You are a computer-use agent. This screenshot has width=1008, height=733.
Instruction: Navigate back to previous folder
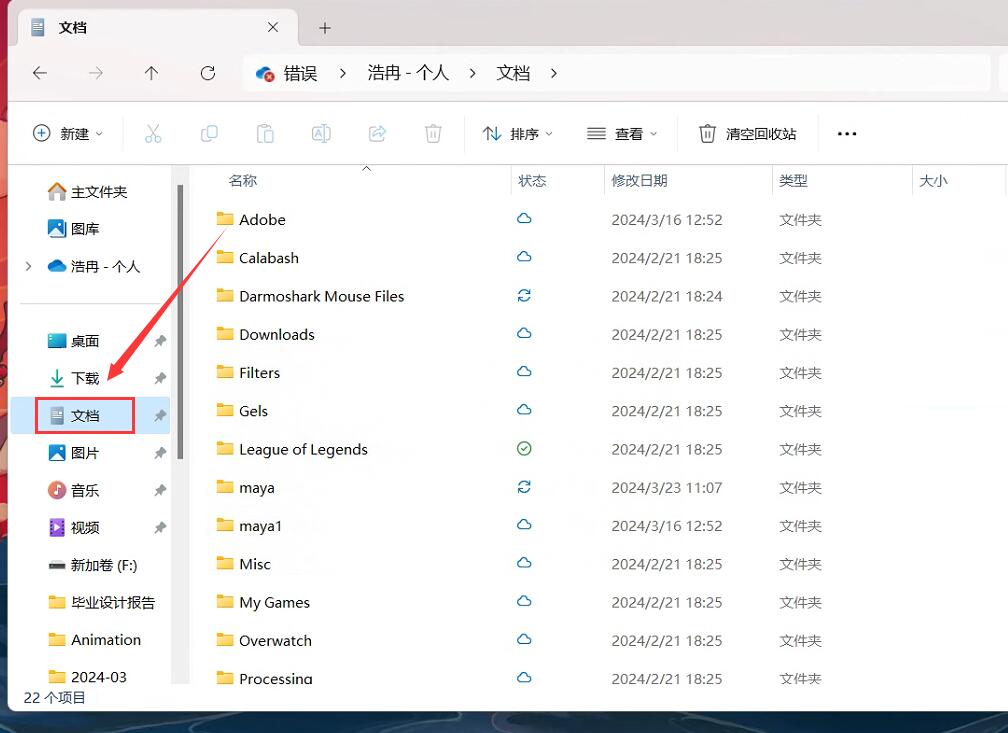[40, 73]
